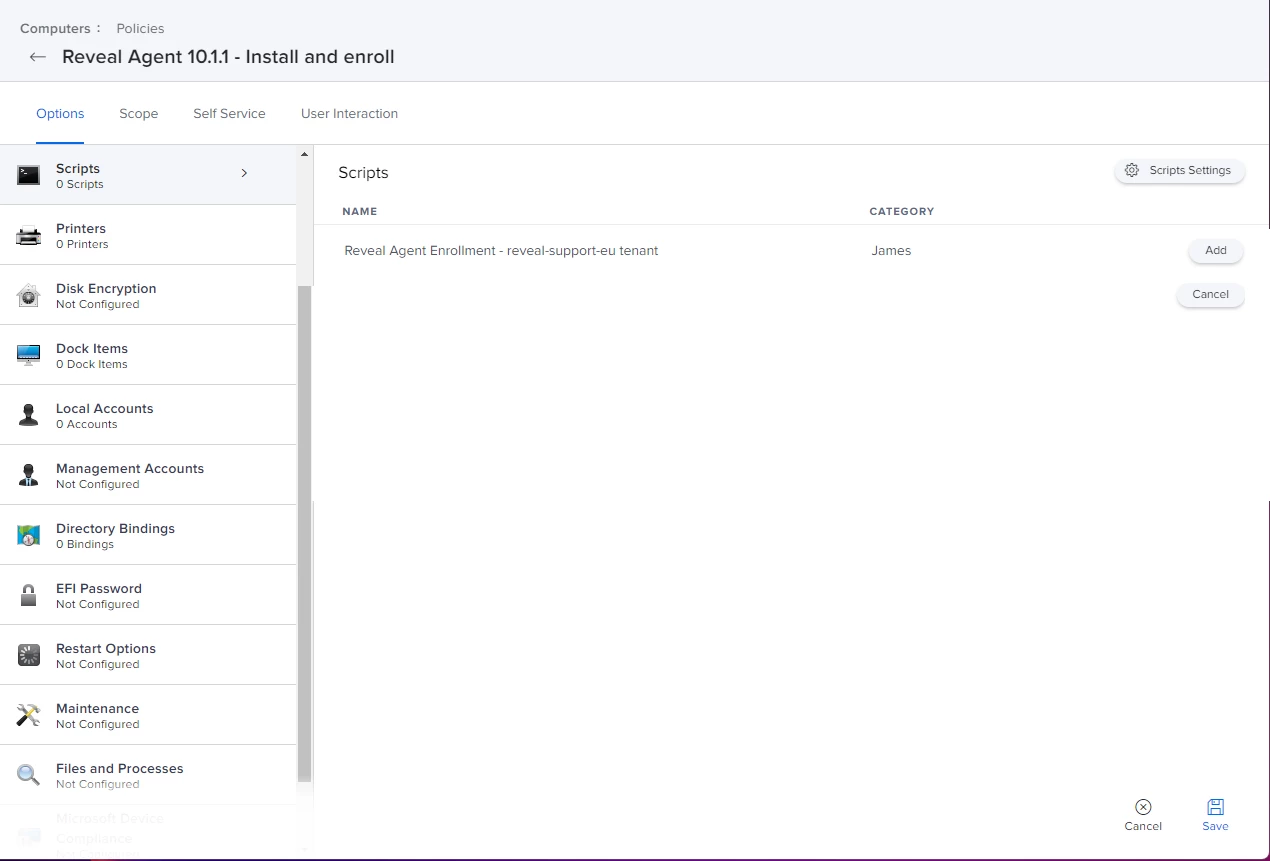This screenshot has width=1270, height=861.
Task: Click the Policies breadcrumb link
Action: (140, 29)
